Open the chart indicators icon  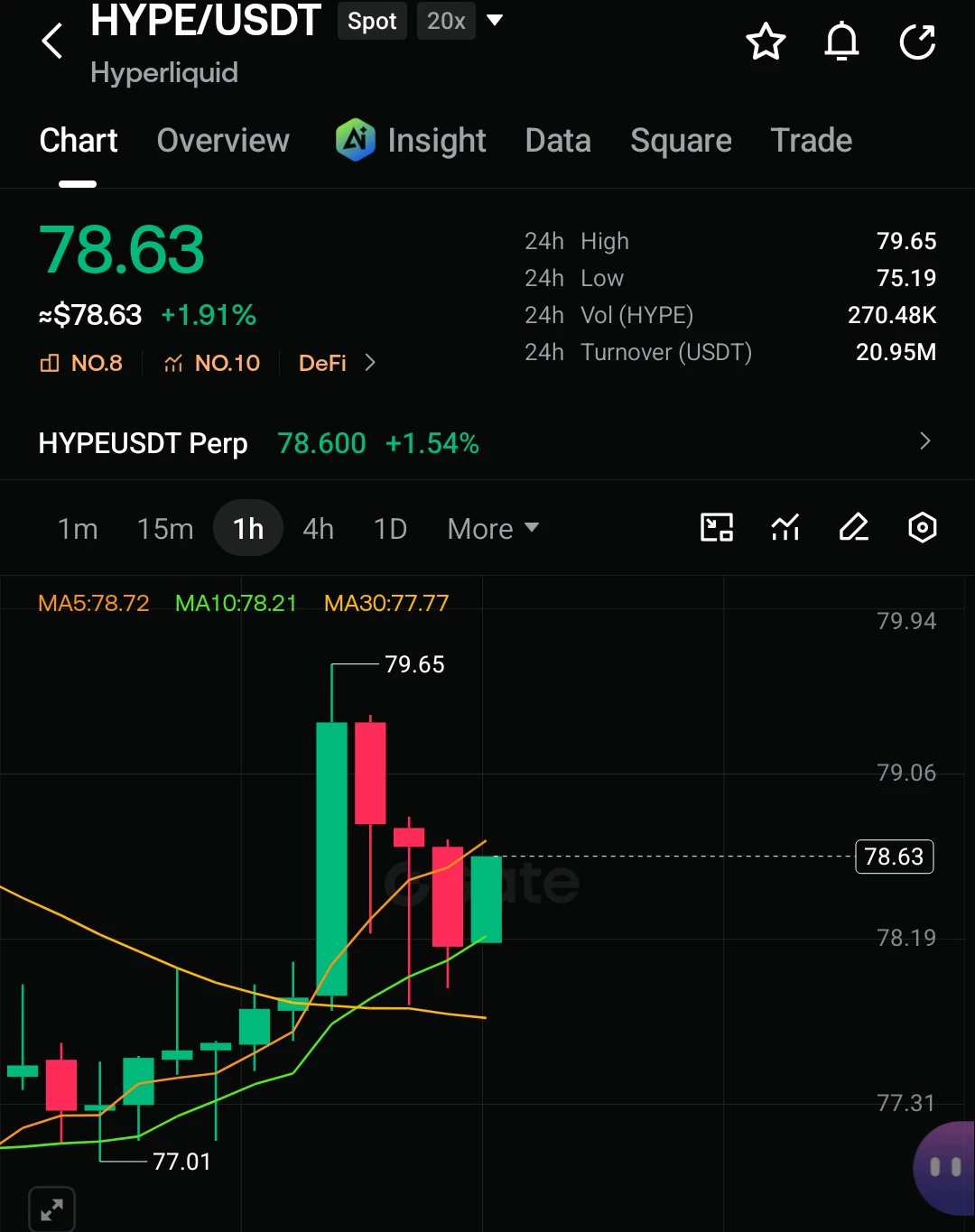pyautogui.click(x=785, y=527)
